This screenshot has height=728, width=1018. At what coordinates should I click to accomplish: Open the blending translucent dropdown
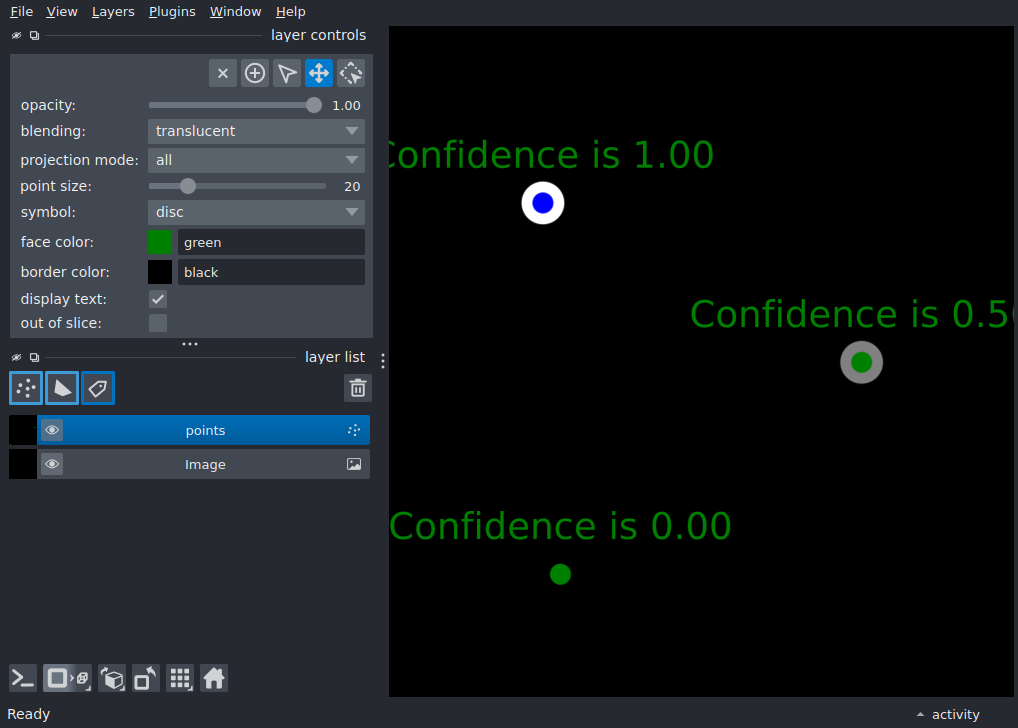pyautogui.click(x=256, y=131)
